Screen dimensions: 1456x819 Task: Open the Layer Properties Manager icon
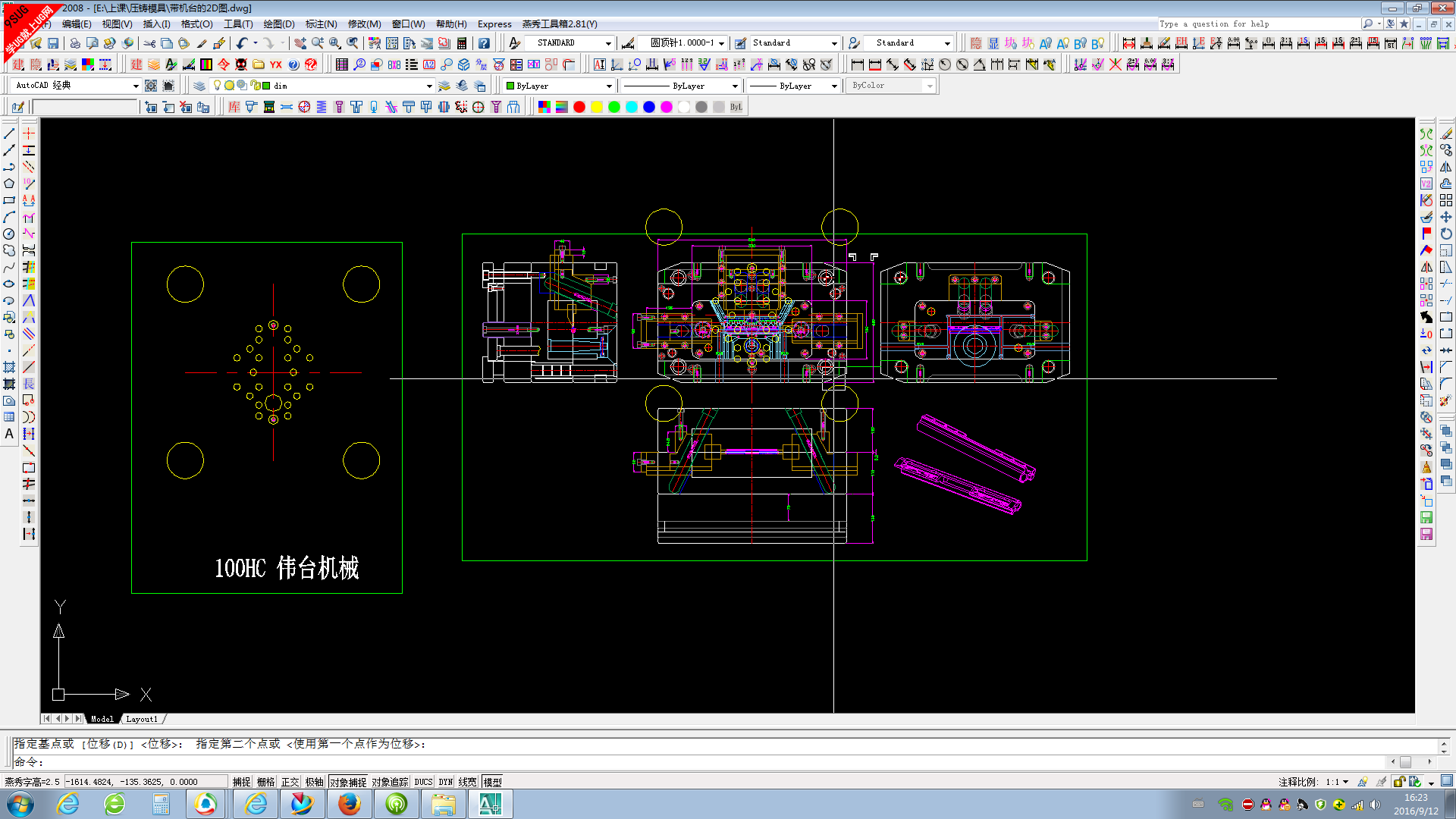pyautogui.click(x=199, y=86)
